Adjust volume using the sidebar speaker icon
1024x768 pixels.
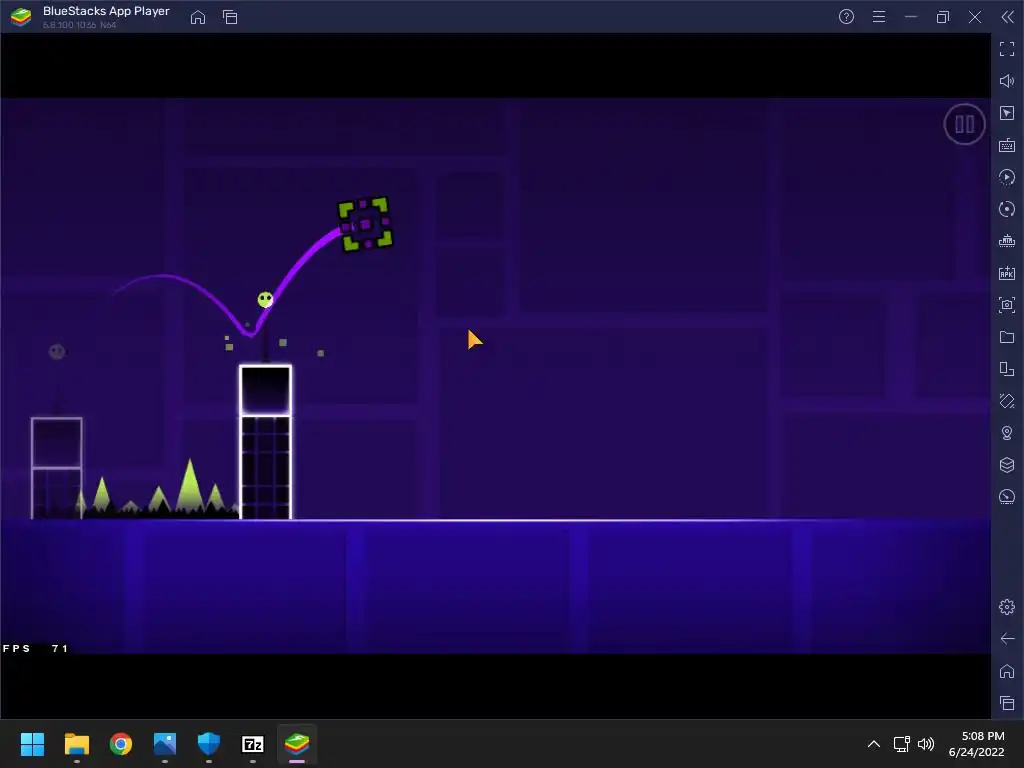[1007, 81]
